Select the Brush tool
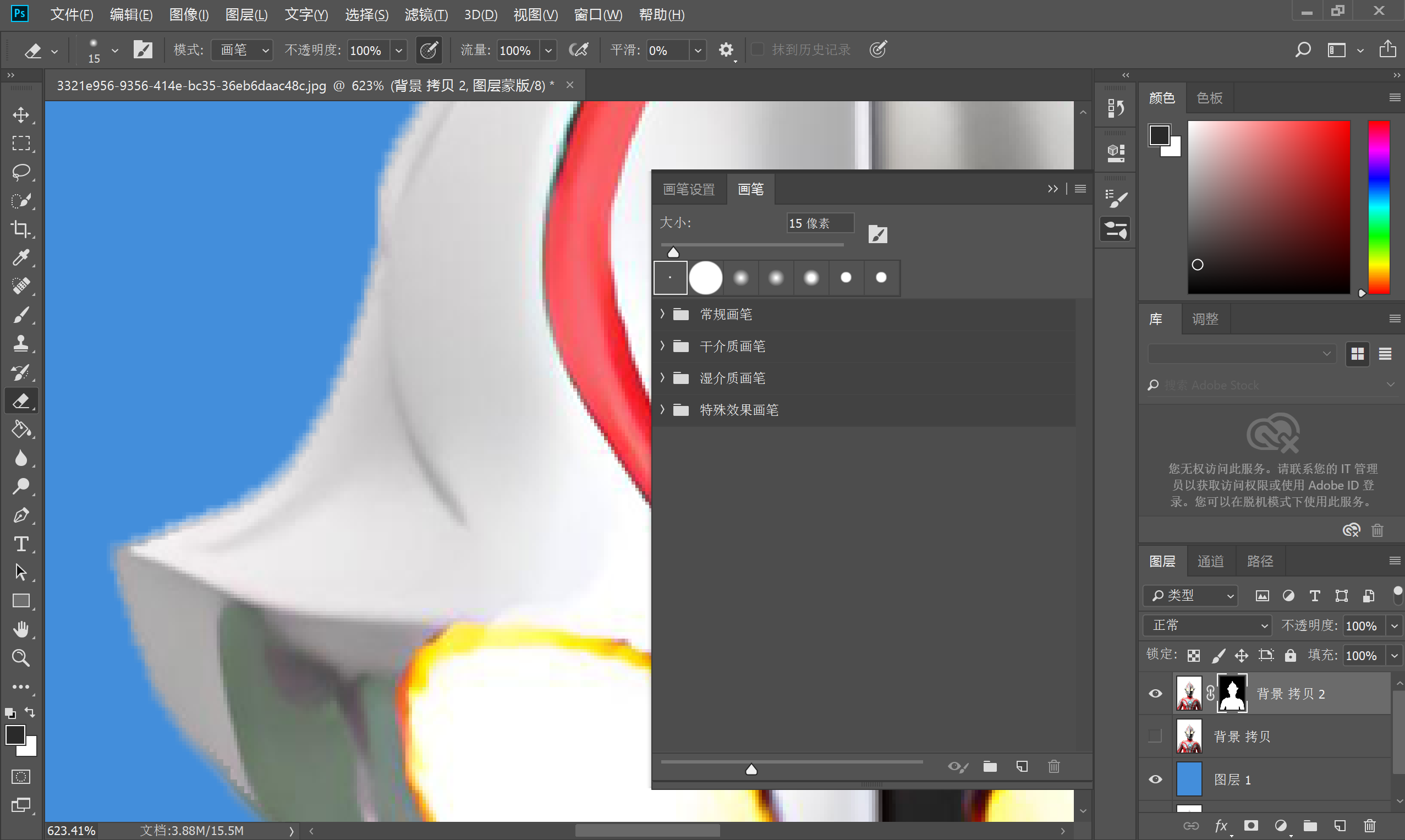Image resolution: width=1405 pixels, height=840 pixels. point(21,315)
